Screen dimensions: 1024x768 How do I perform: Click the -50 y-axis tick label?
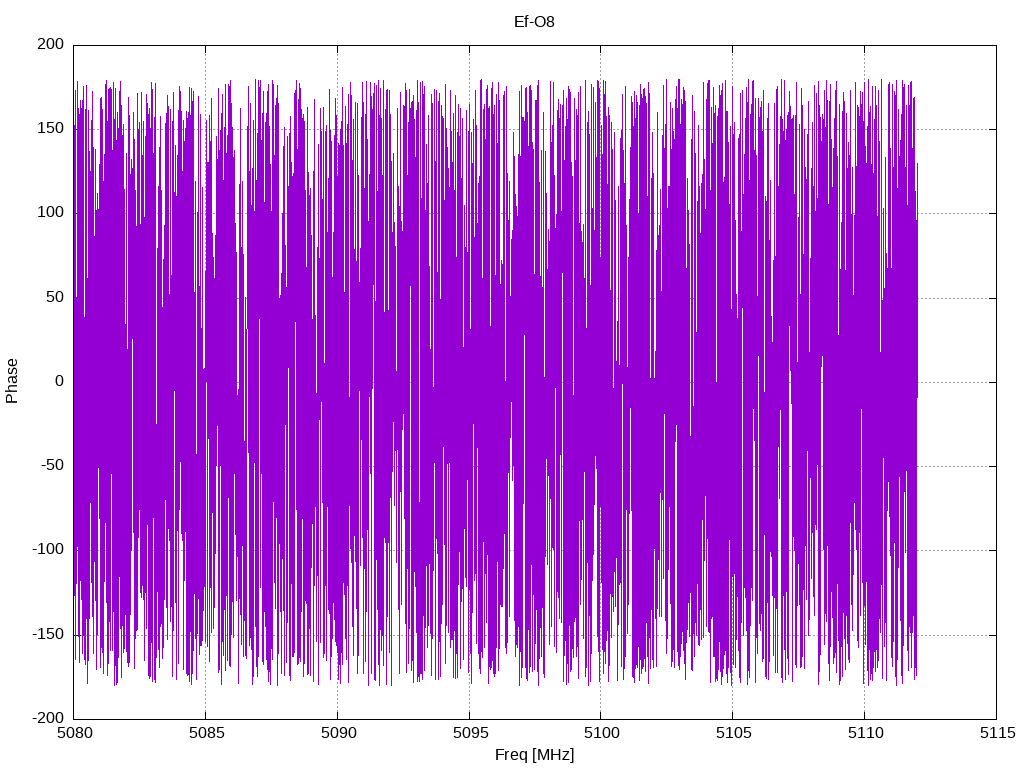[53, 466]
